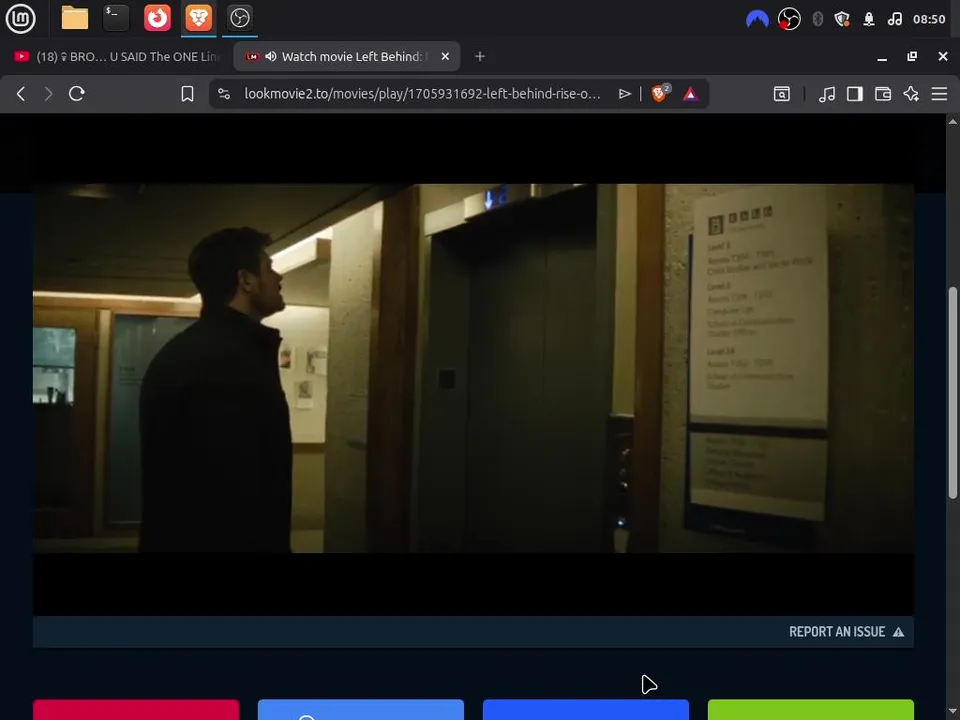Viewport: 960px width, 720px height.
Task: Go forward to the next page
Action: coord(48,94)
